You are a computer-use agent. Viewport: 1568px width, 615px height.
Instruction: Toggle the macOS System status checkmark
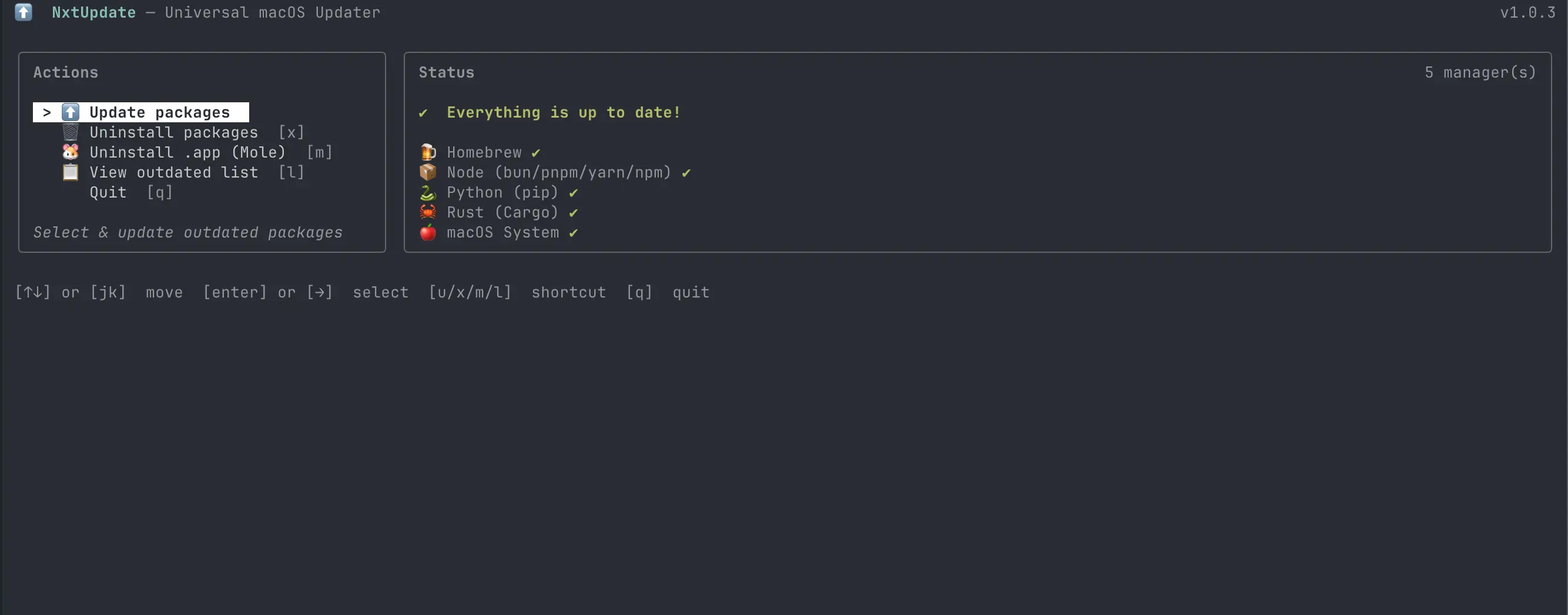tap(574, 233)
